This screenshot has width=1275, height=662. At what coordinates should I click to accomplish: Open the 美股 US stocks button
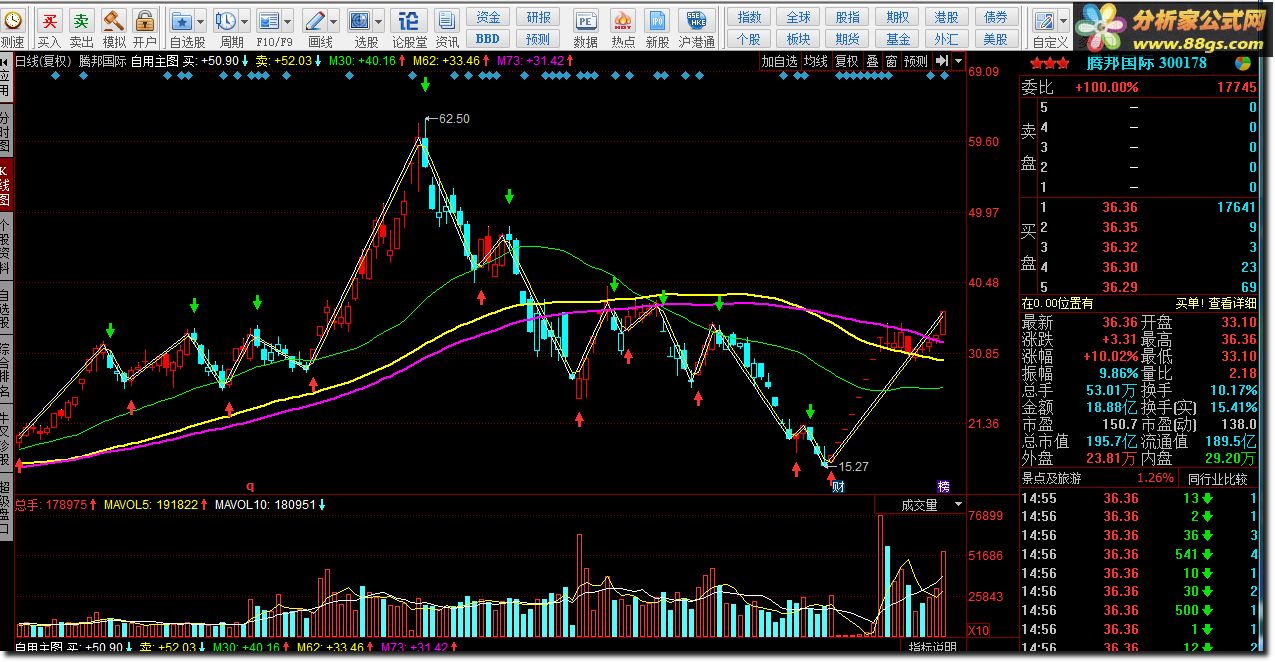995,39
